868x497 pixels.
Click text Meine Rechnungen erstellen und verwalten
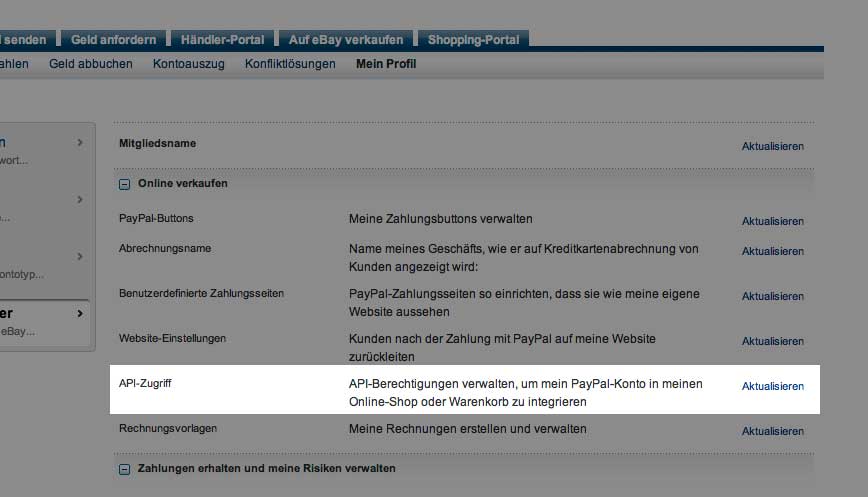[x=468, y=429]
